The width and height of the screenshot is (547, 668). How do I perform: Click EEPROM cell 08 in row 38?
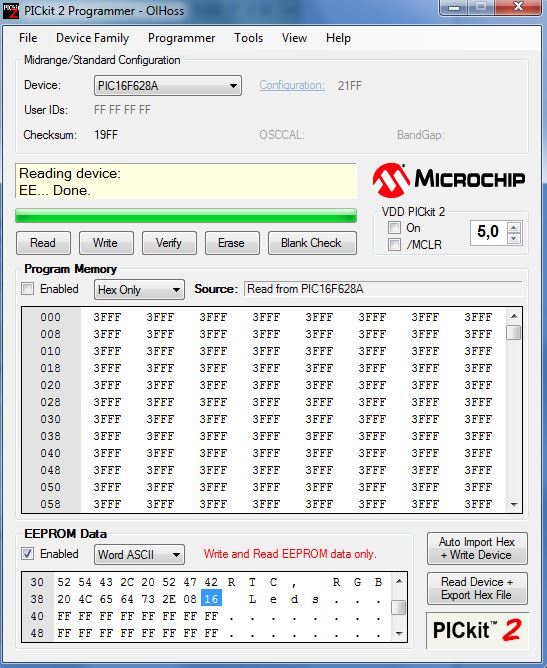(190, 599)
